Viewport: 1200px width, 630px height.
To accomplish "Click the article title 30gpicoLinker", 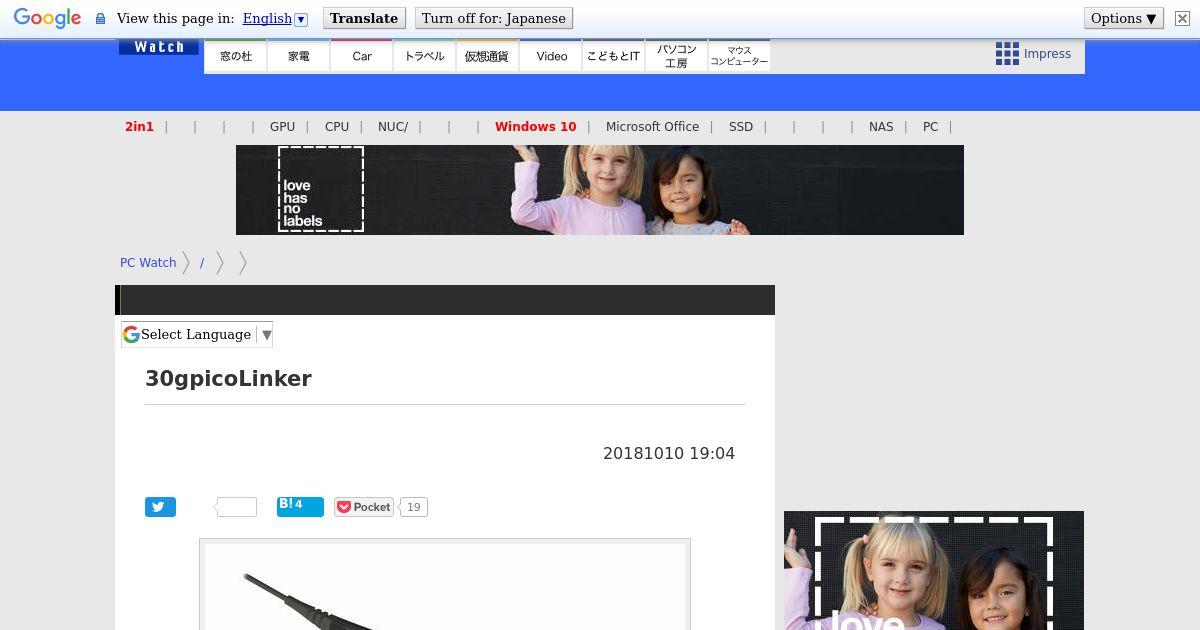I will [228, 379].
